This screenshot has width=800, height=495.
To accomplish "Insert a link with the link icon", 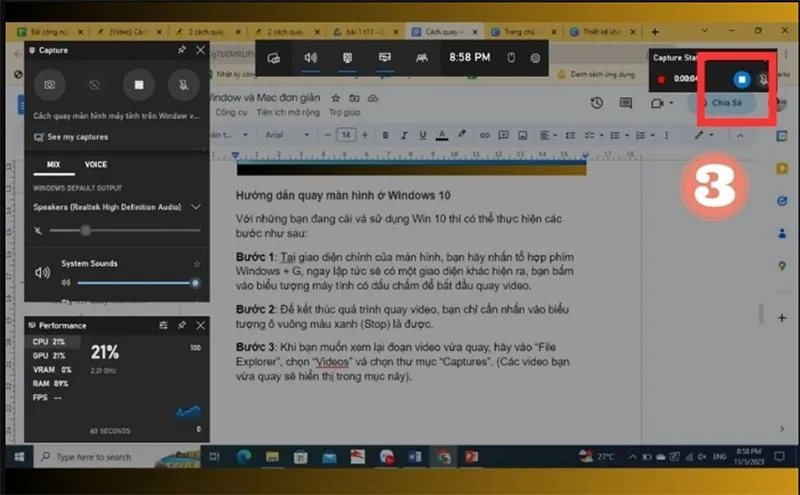I will click(485, 135).
